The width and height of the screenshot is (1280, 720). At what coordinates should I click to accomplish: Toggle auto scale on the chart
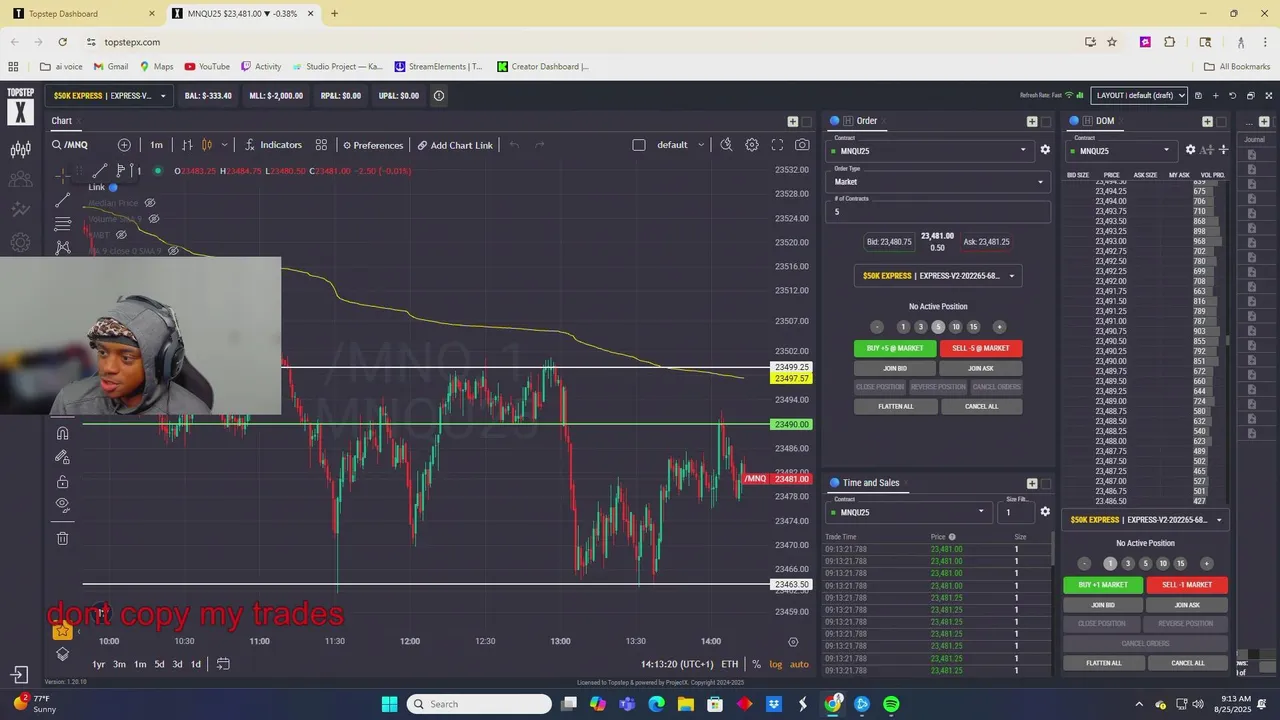tap(799, 664)
